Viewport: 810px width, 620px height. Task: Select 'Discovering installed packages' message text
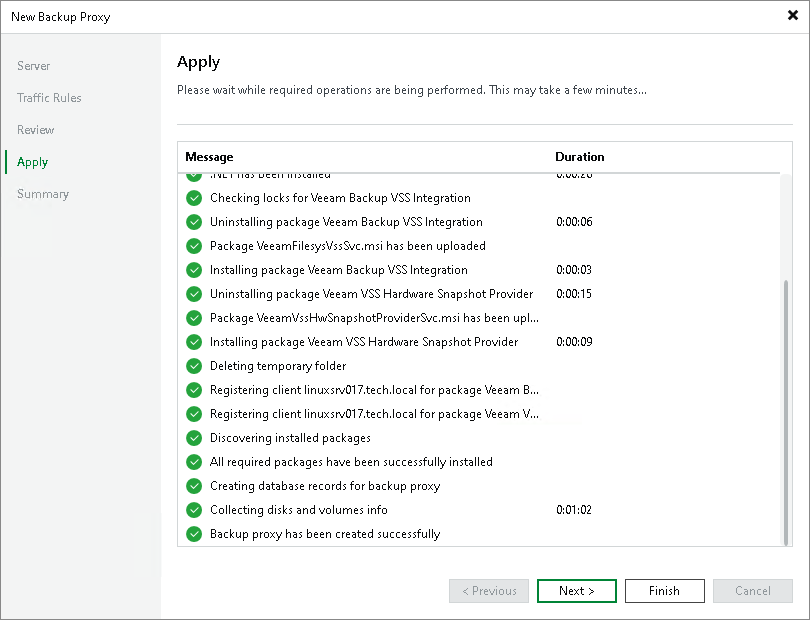tap(290, 438)
